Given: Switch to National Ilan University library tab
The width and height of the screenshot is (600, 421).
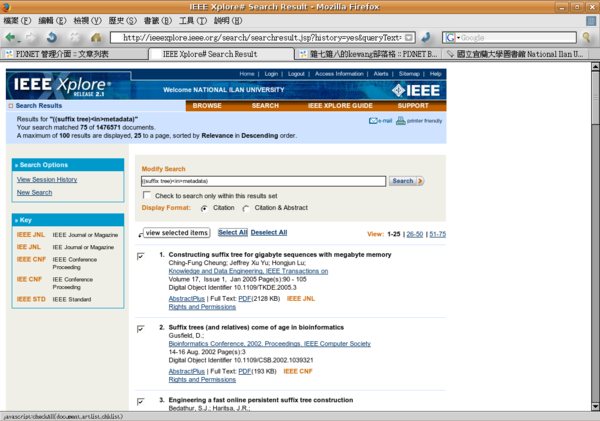Looking at the screenshot, I should point(515,54).
